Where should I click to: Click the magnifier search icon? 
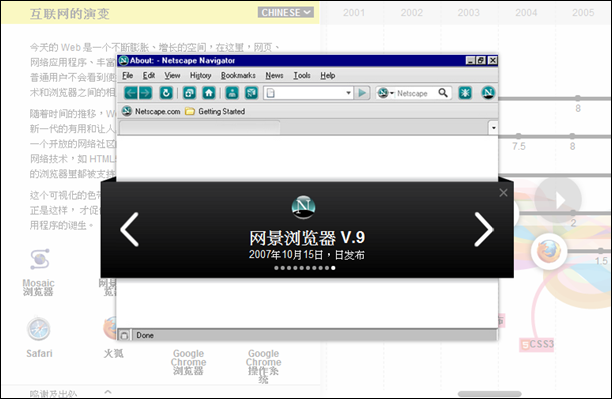coord(443,93)
